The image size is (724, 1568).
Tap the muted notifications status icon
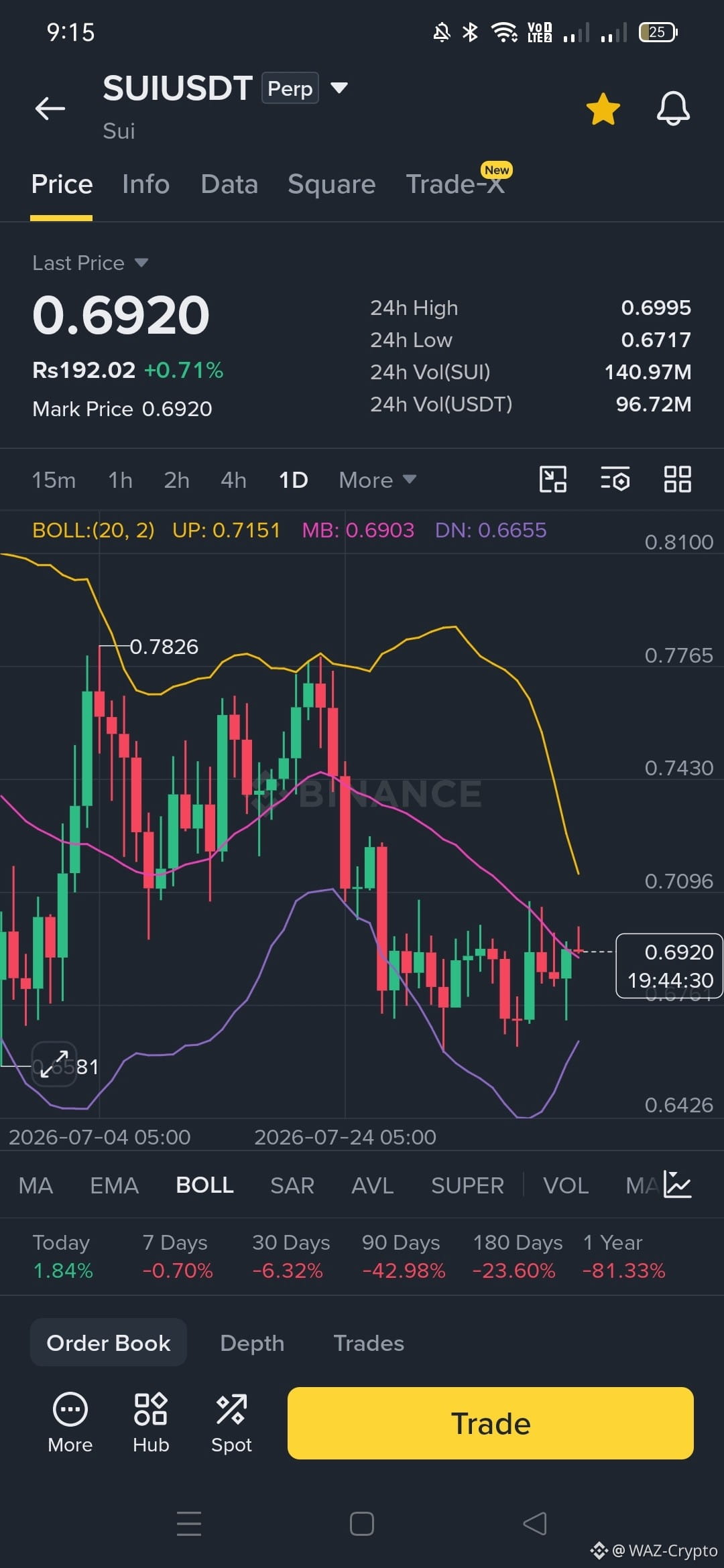(x=441, y=31)
